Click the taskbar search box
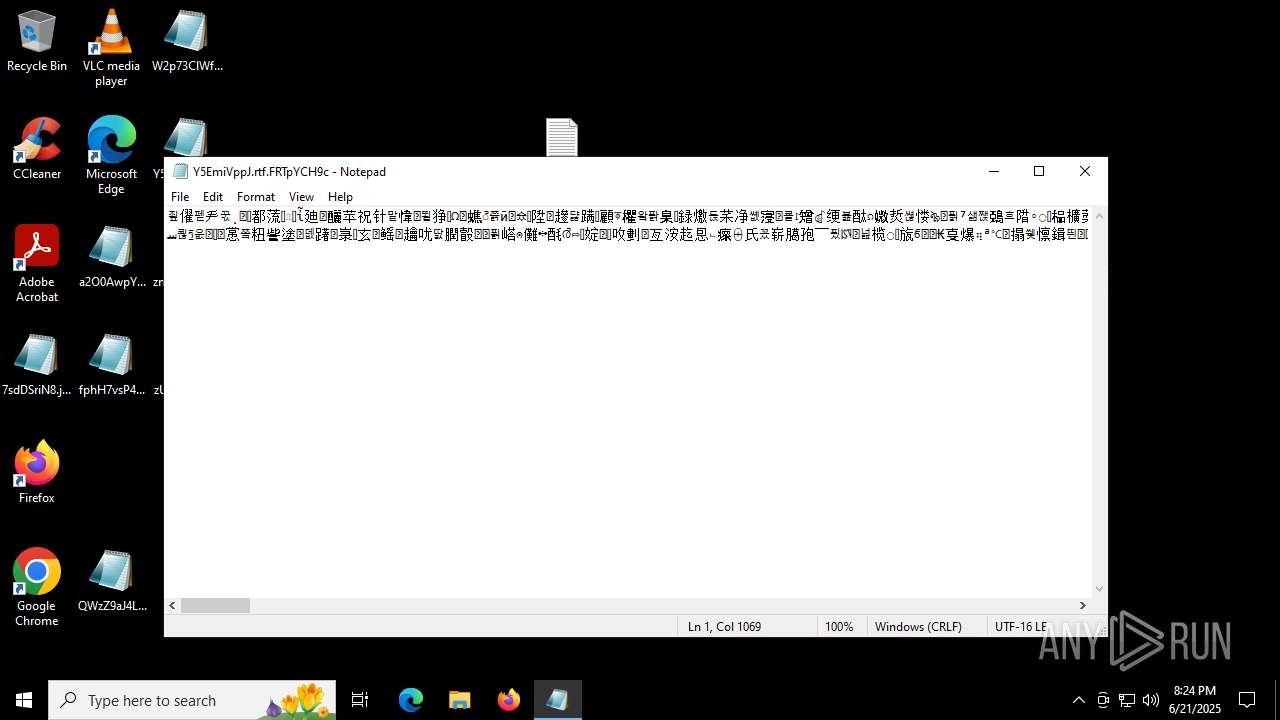This screenshot has height=720, width=1280. click(x=192, y=700)
